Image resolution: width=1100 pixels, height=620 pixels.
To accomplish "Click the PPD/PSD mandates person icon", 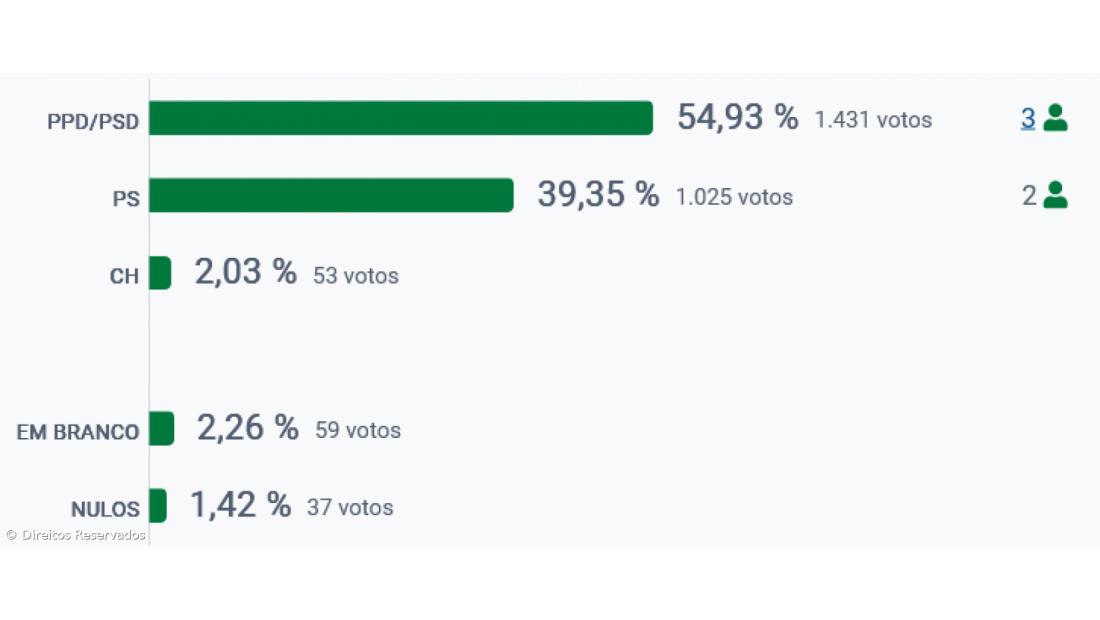I will [x=1055, y=118].
